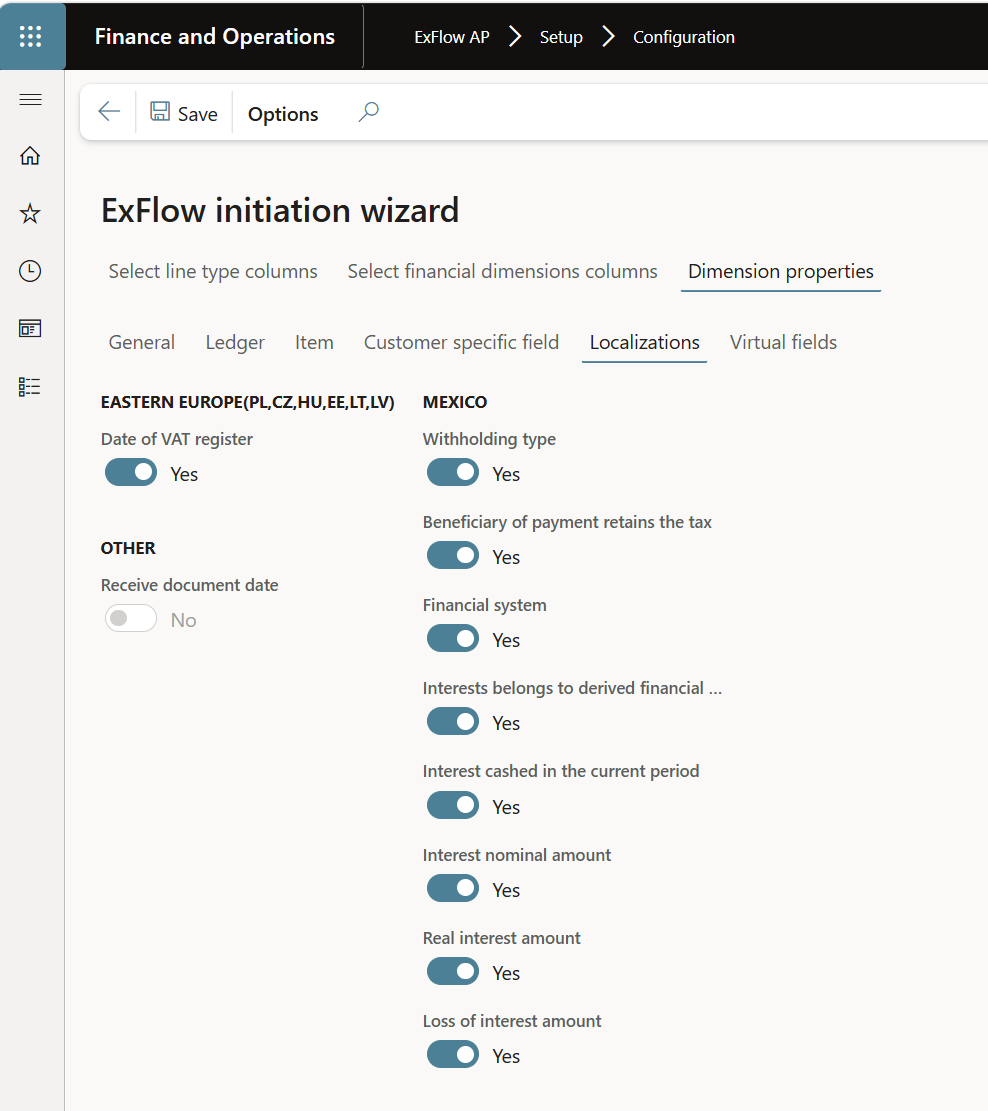Click Finance and Operations title
The height and width of the screenshot is (1111, 988).
pyautogui.click(x=215, y=36)
